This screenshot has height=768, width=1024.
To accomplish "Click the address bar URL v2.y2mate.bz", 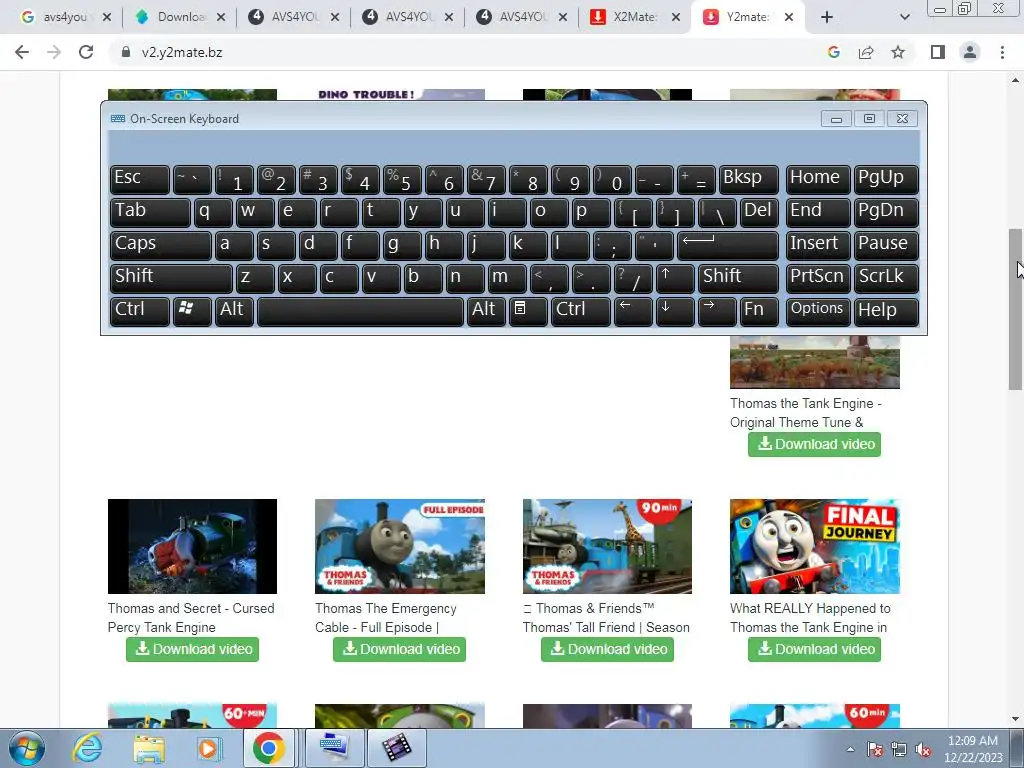I will click(x=182, y=52).
